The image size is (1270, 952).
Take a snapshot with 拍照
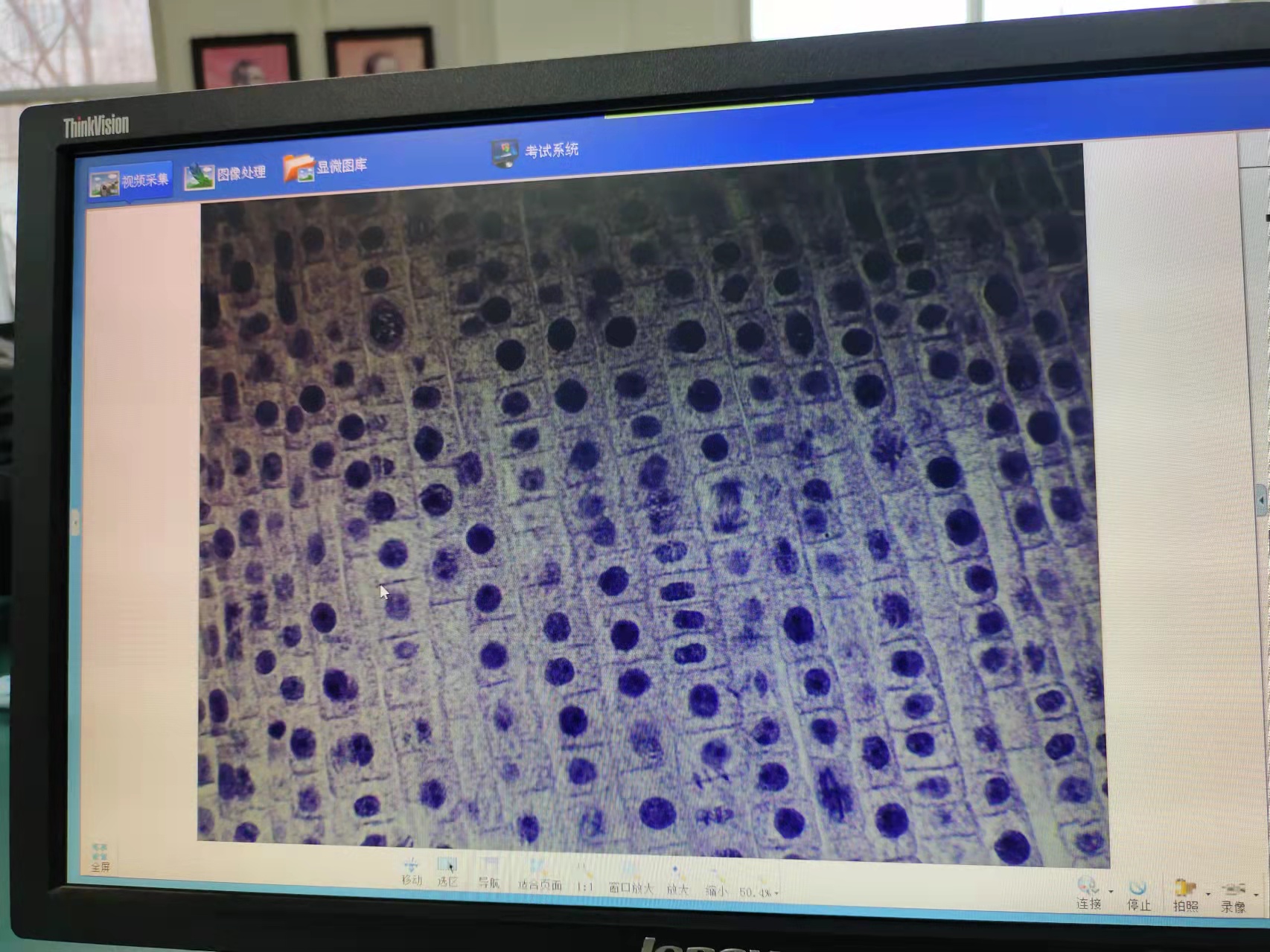click(x=1184, y=894)
